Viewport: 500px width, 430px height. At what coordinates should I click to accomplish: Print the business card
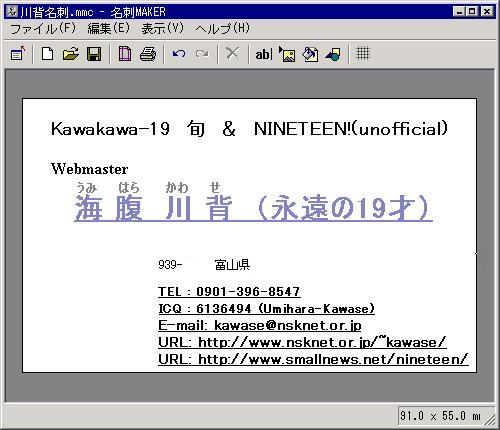tap(148, 53)
